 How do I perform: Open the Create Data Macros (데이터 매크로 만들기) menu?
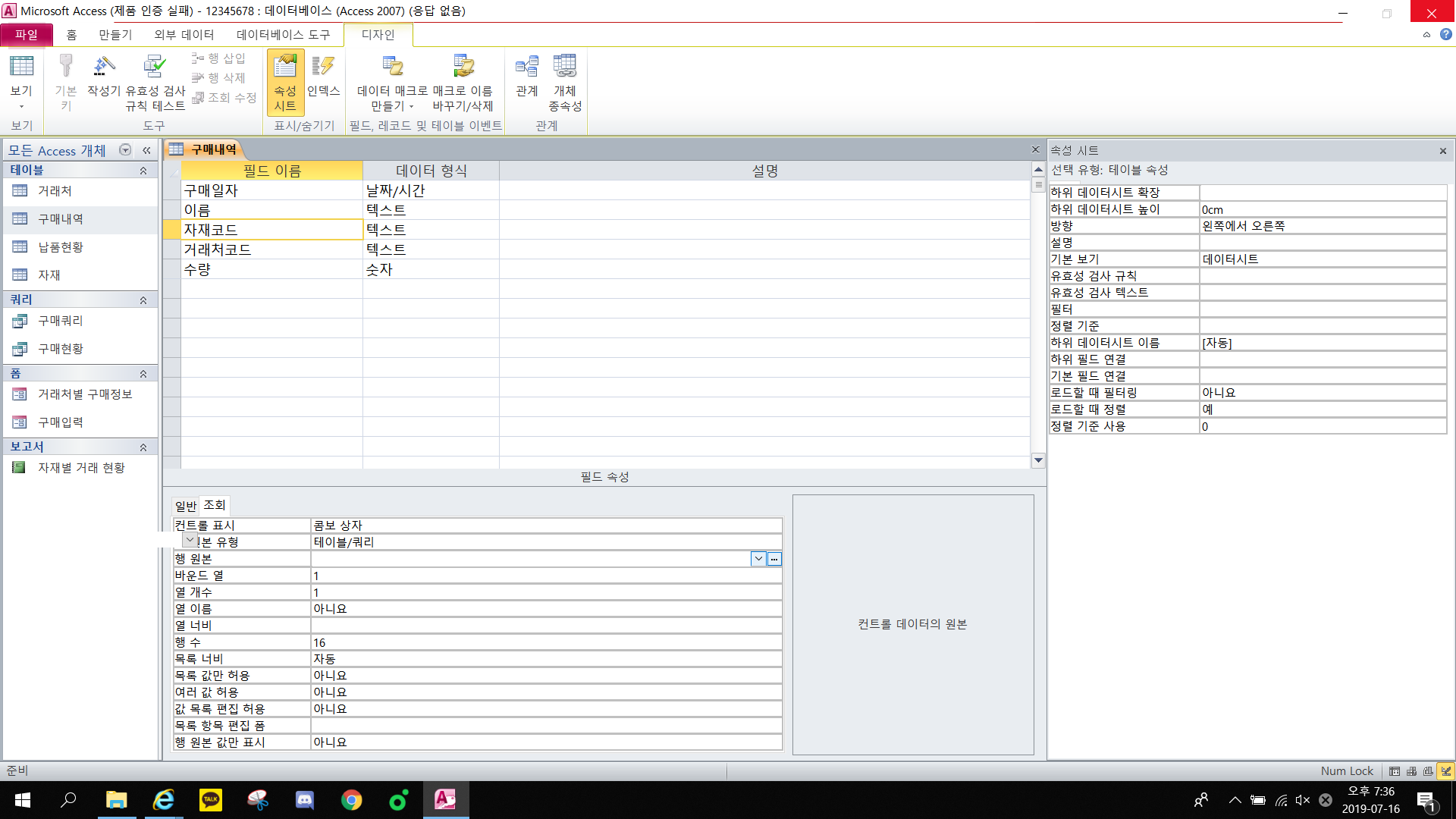(392, 82)
